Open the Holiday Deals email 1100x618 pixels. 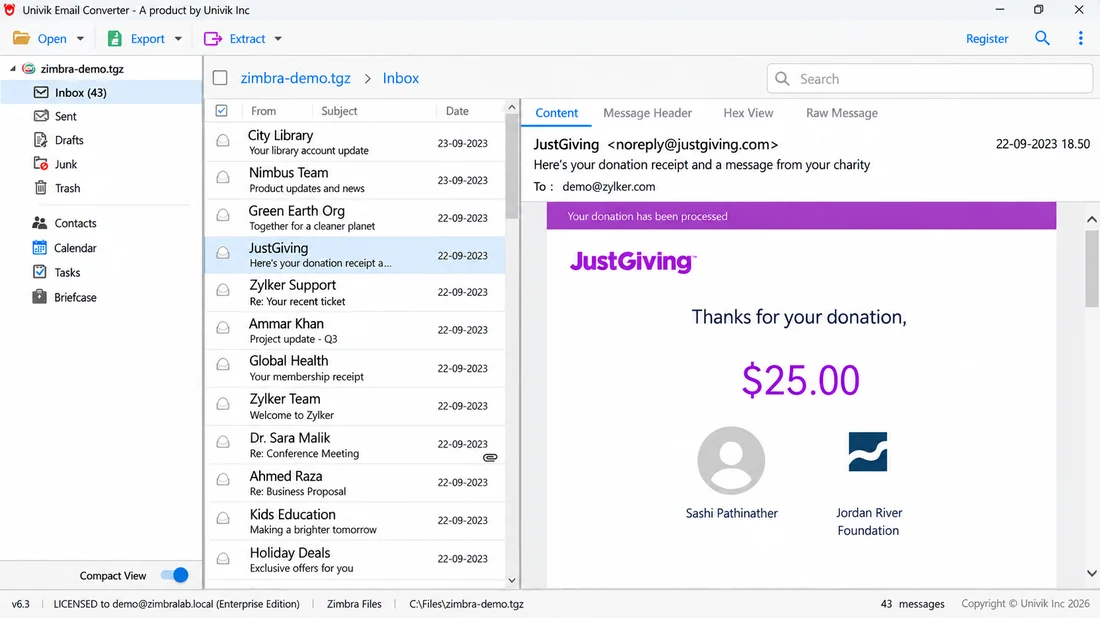(x=355, y=560)
